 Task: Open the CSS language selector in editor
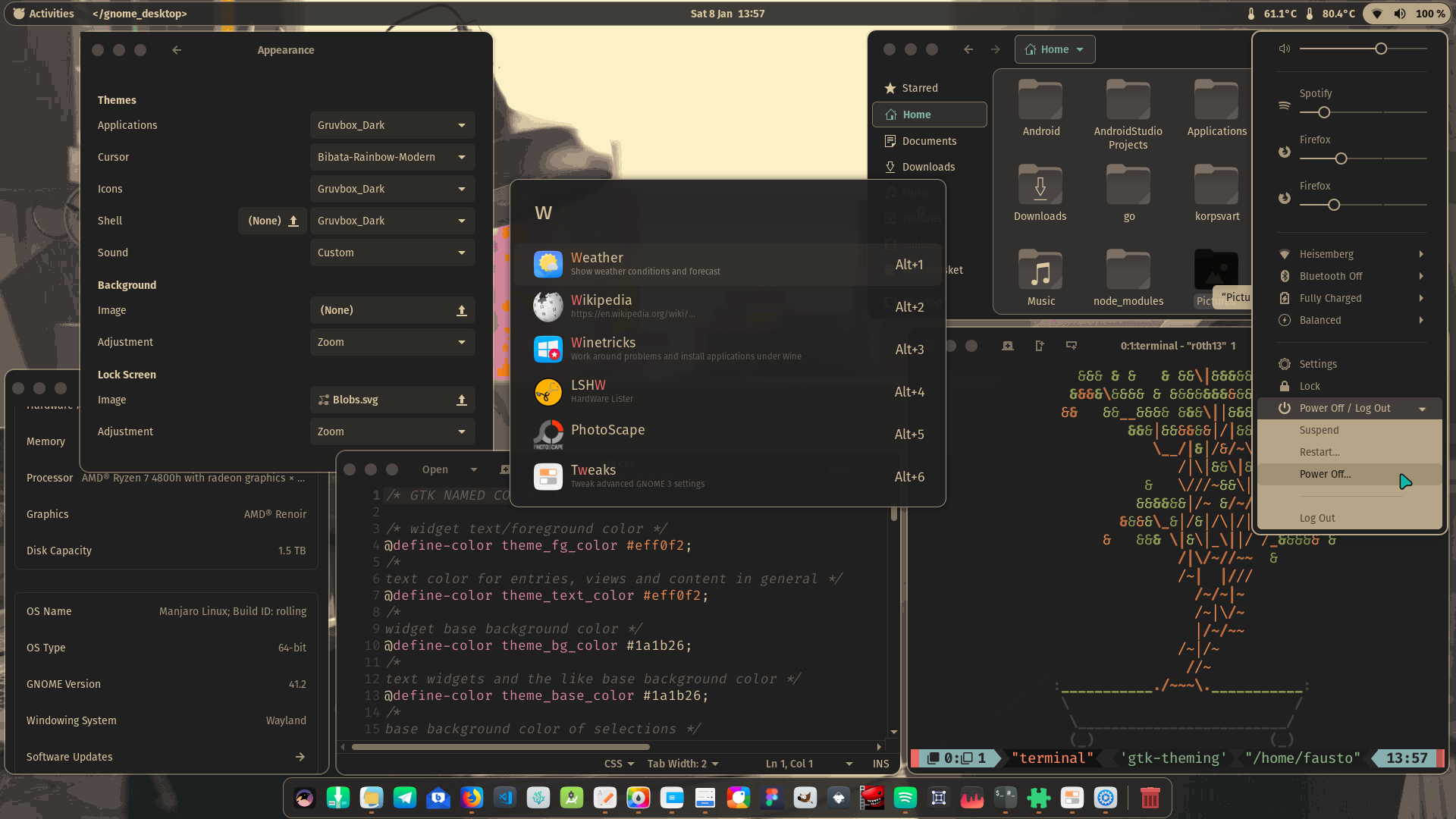[x=619, y=764]
